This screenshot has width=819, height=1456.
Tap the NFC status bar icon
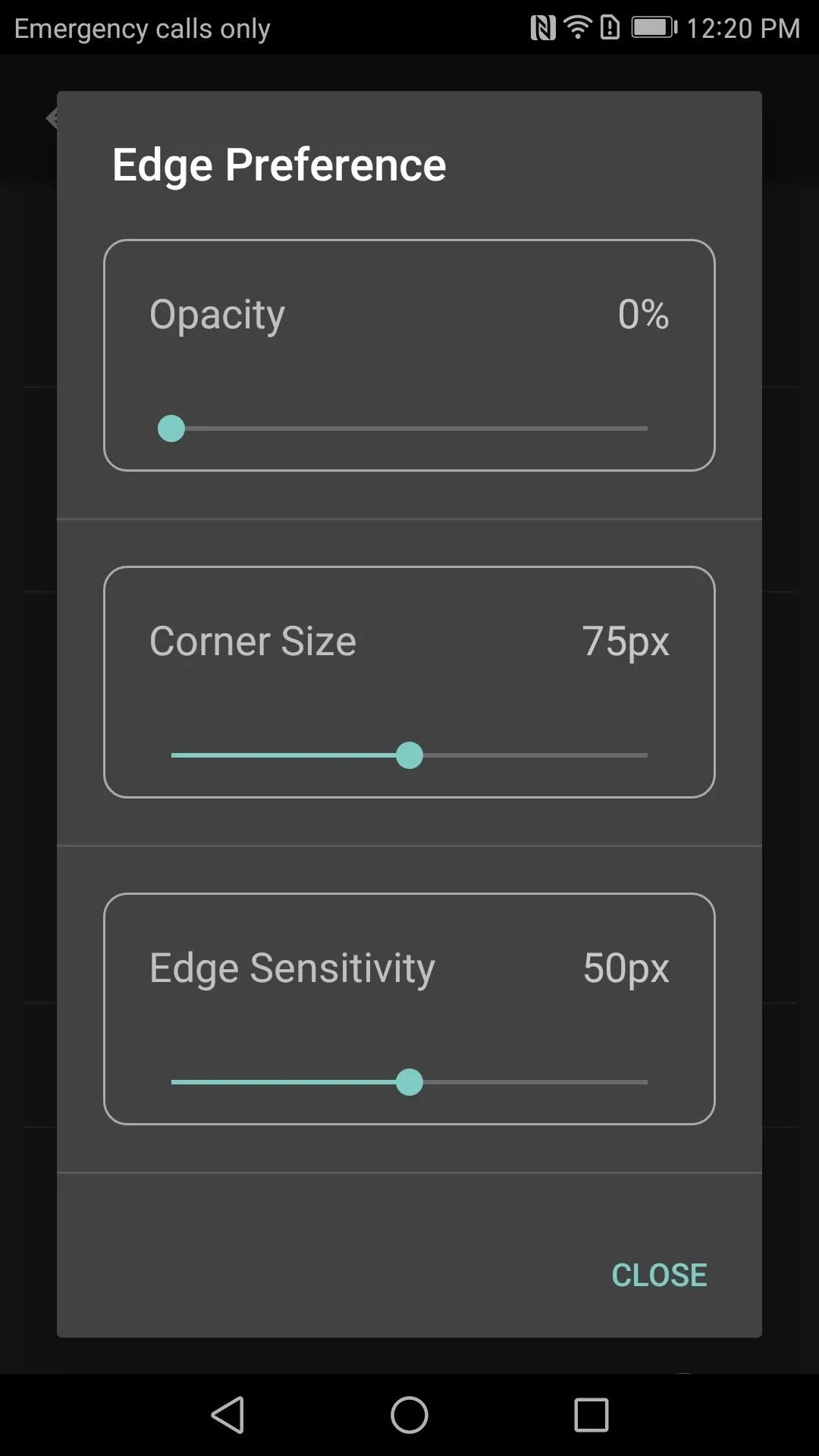click(543, 28)
